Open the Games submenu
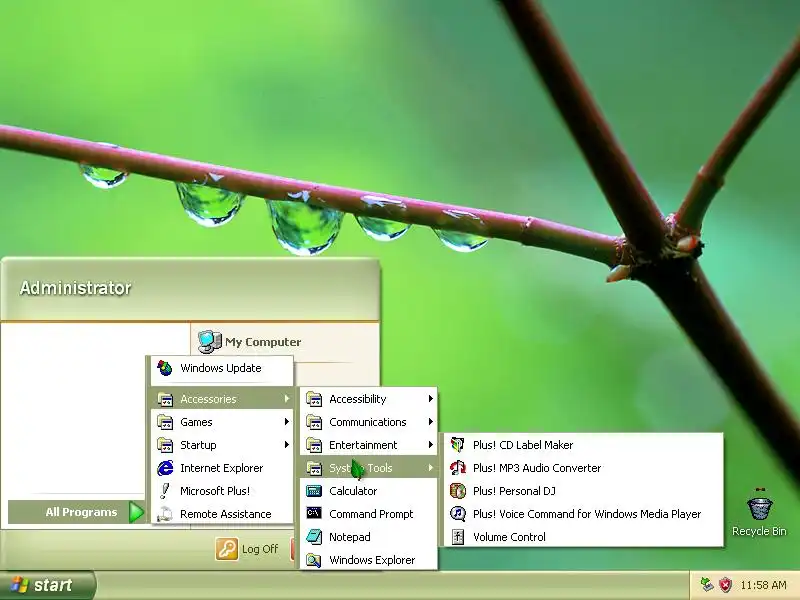The image size is (800, 600). pos(222,422)
